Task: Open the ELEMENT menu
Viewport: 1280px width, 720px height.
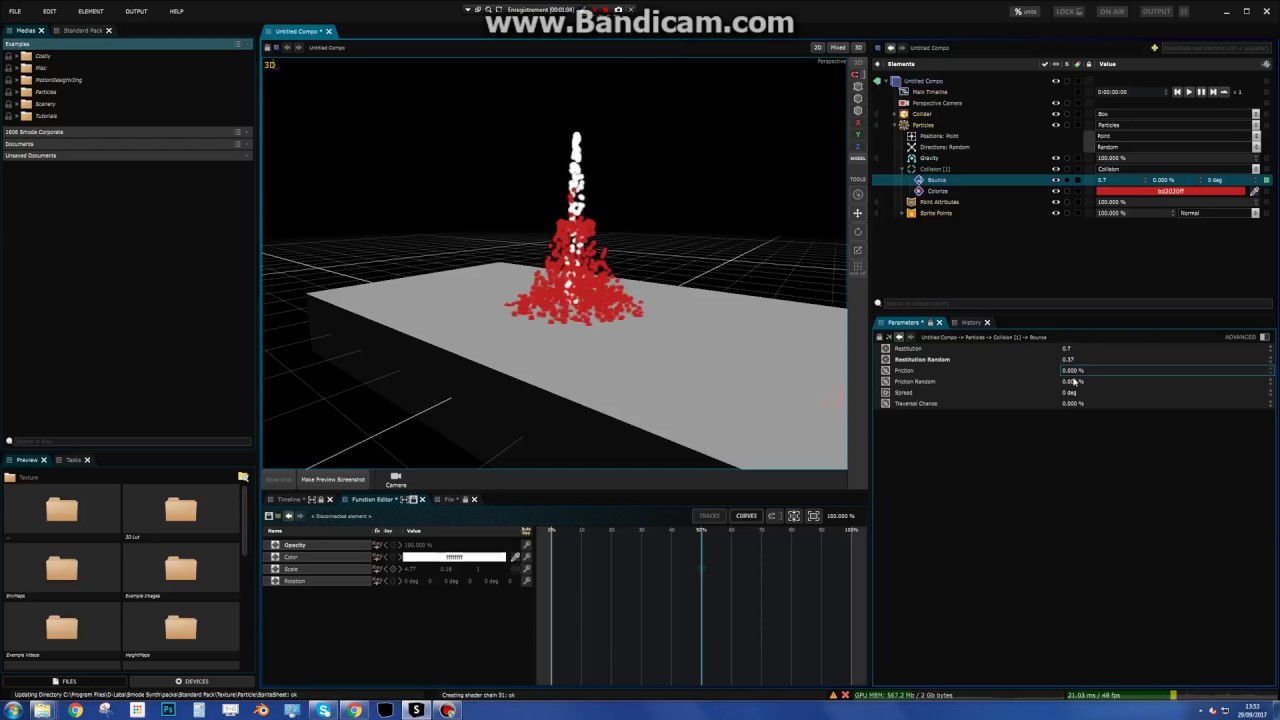Action: (90, 11)
